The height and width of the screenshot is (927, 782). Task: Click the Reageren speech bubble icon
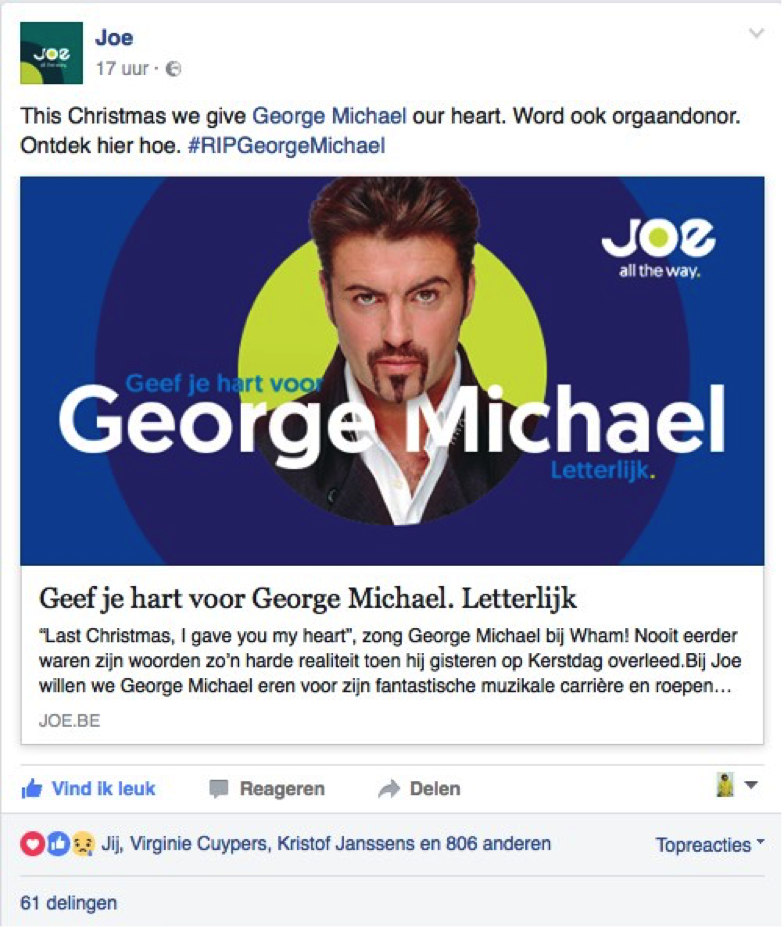coord(219,789)
